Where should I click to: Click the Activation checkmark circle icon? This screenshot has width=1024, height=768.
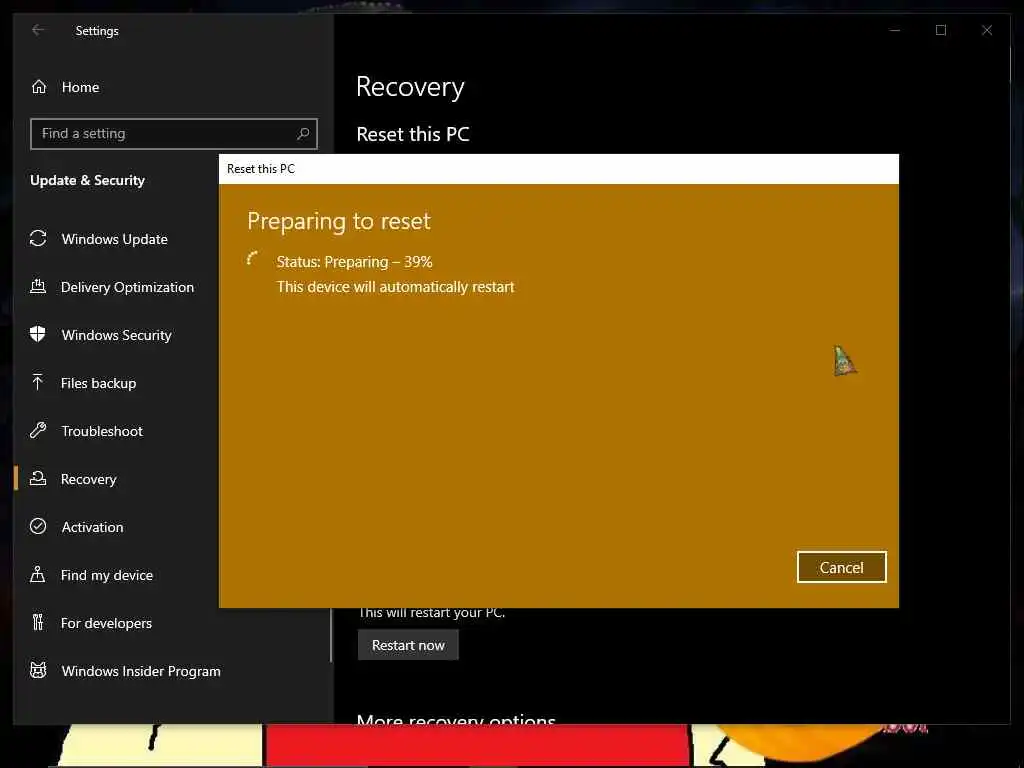click(x=38, y=526)
